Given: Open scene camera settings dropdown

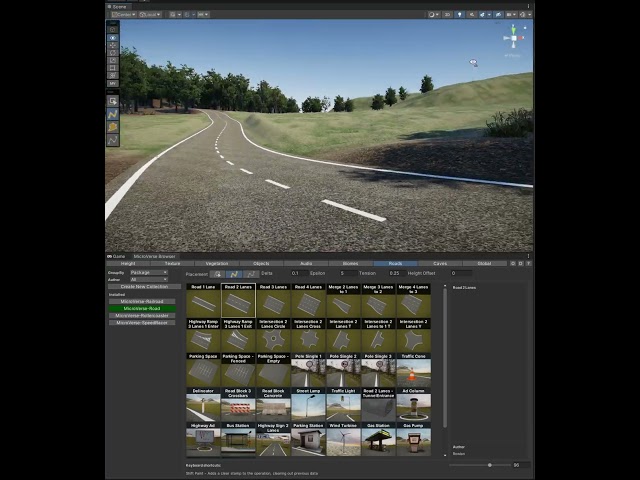Looking at the screenshot, I should coord(511,14).
